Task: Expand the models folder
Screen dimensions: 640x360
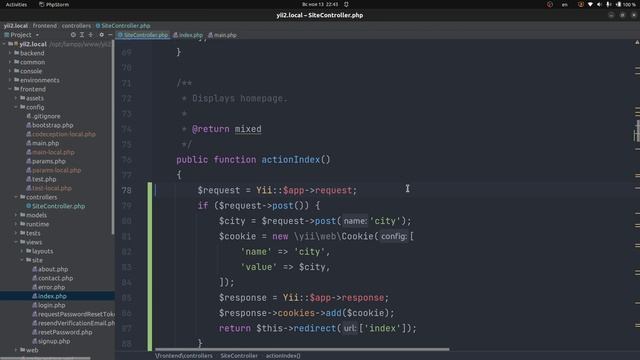Action: [x=16, y=215]
